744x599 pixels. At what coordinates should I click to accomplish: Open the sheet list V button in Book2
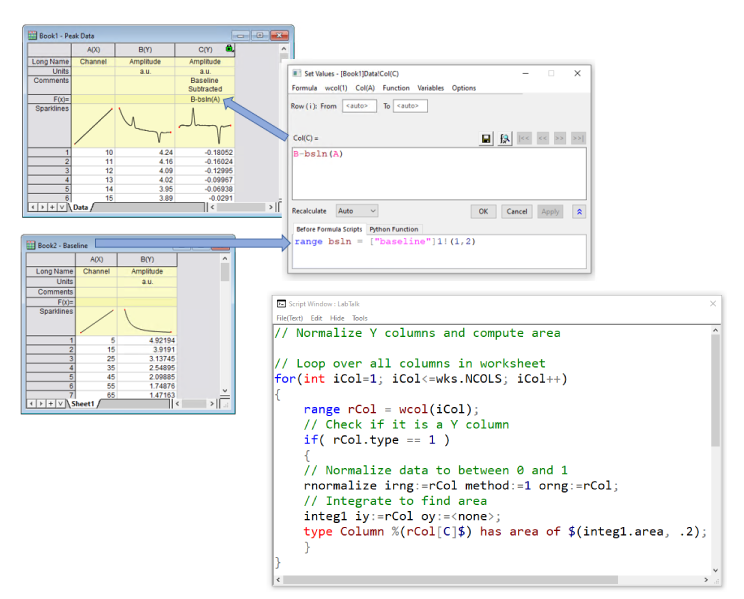pyautogui.click(x=60, y=403)
